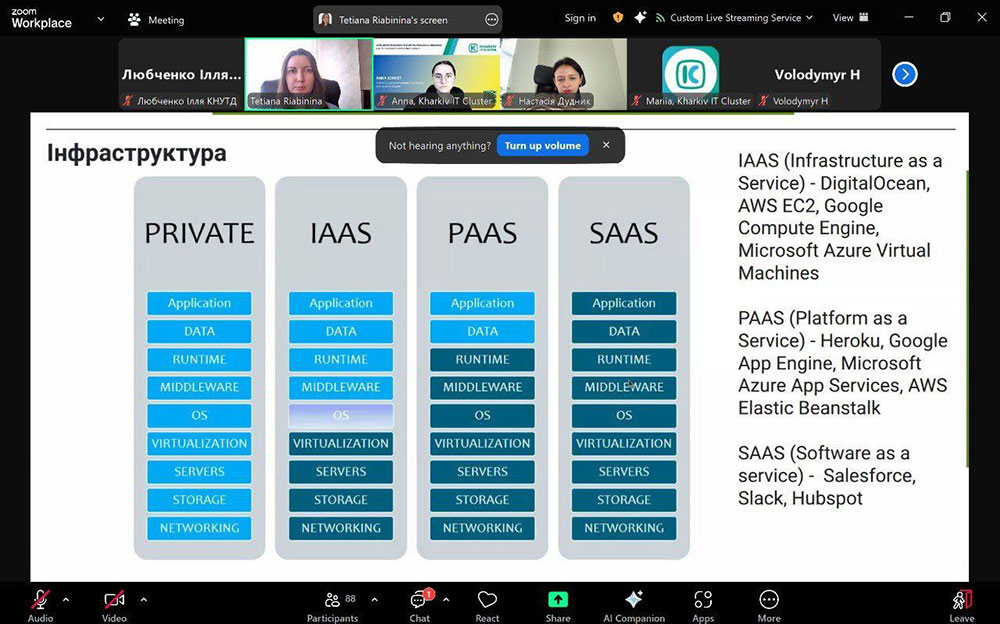This screenshot has width=1000, height=624.
Task: Dismiss the Not hearing anything notification
Action: click(x=606, y=145)
